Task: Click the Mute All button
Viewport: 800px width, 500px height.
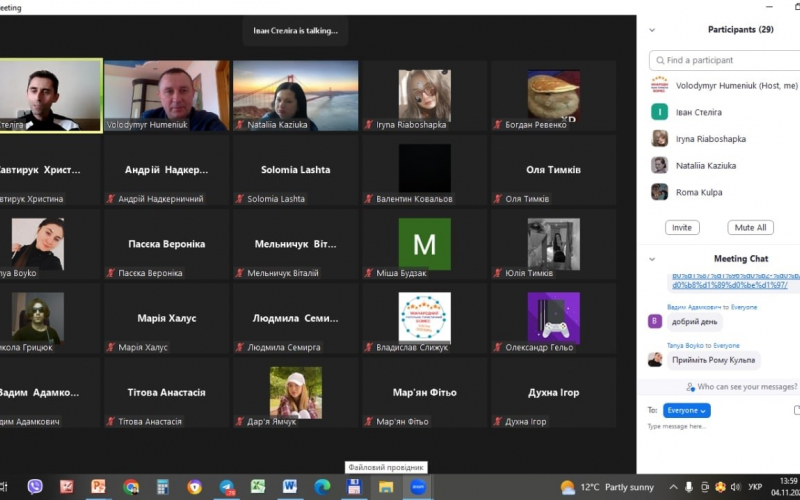Action: [x=750, y=228]
